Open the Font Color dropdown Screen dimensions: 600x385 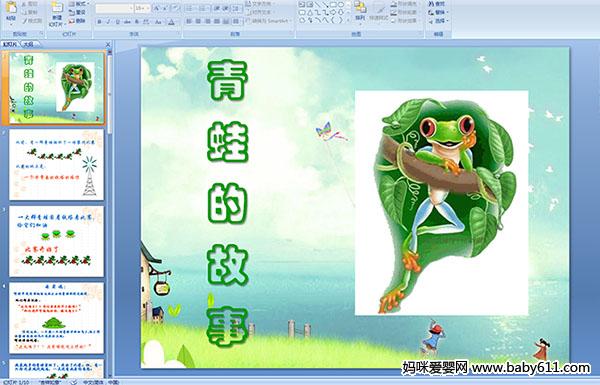pos(172,22)
